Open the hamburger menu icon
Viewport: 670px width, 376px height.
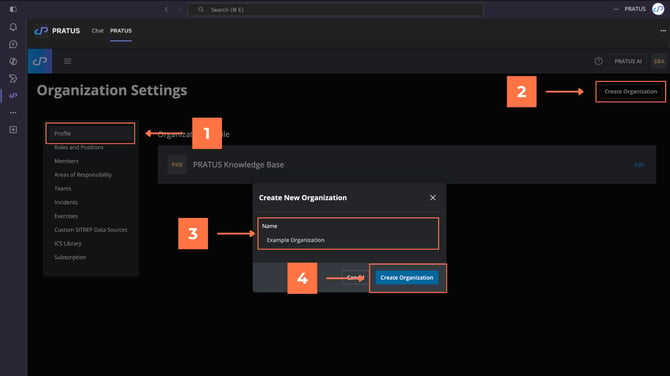68,61
